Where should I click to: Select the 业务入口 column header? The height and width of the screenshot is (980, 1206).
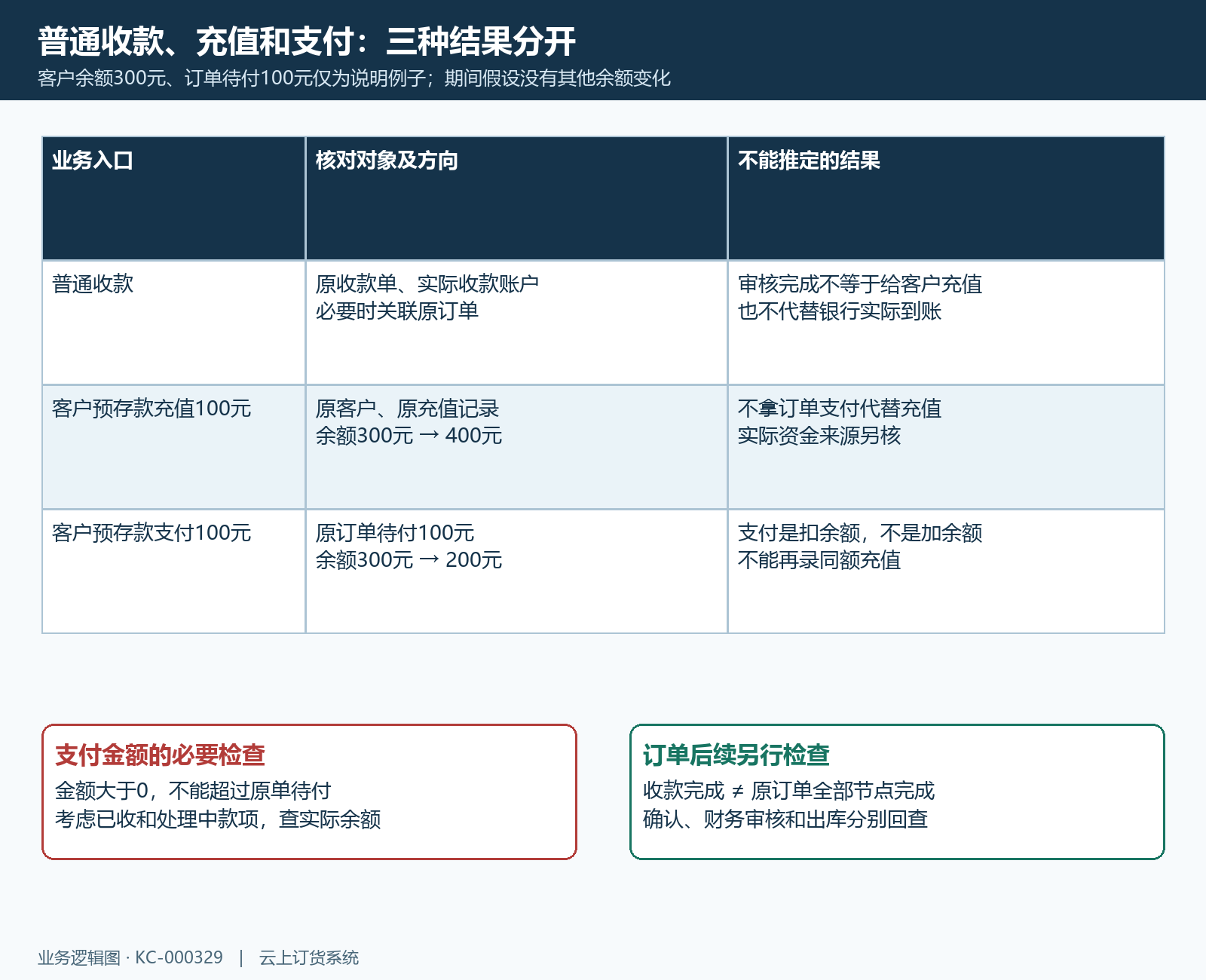coord(173,198)
